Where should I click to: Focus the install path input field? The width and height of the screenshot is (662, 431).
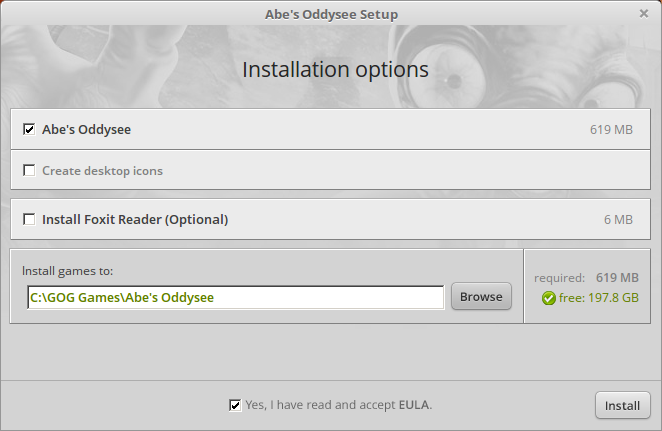[x=236, y=297]
